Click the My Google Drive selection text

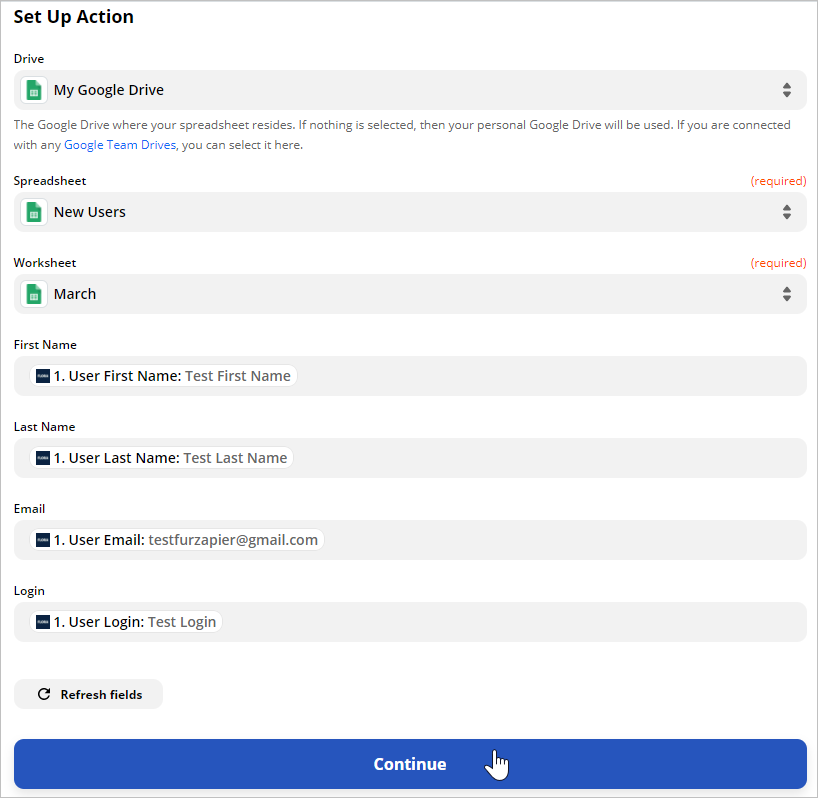[x=109, y=90]
